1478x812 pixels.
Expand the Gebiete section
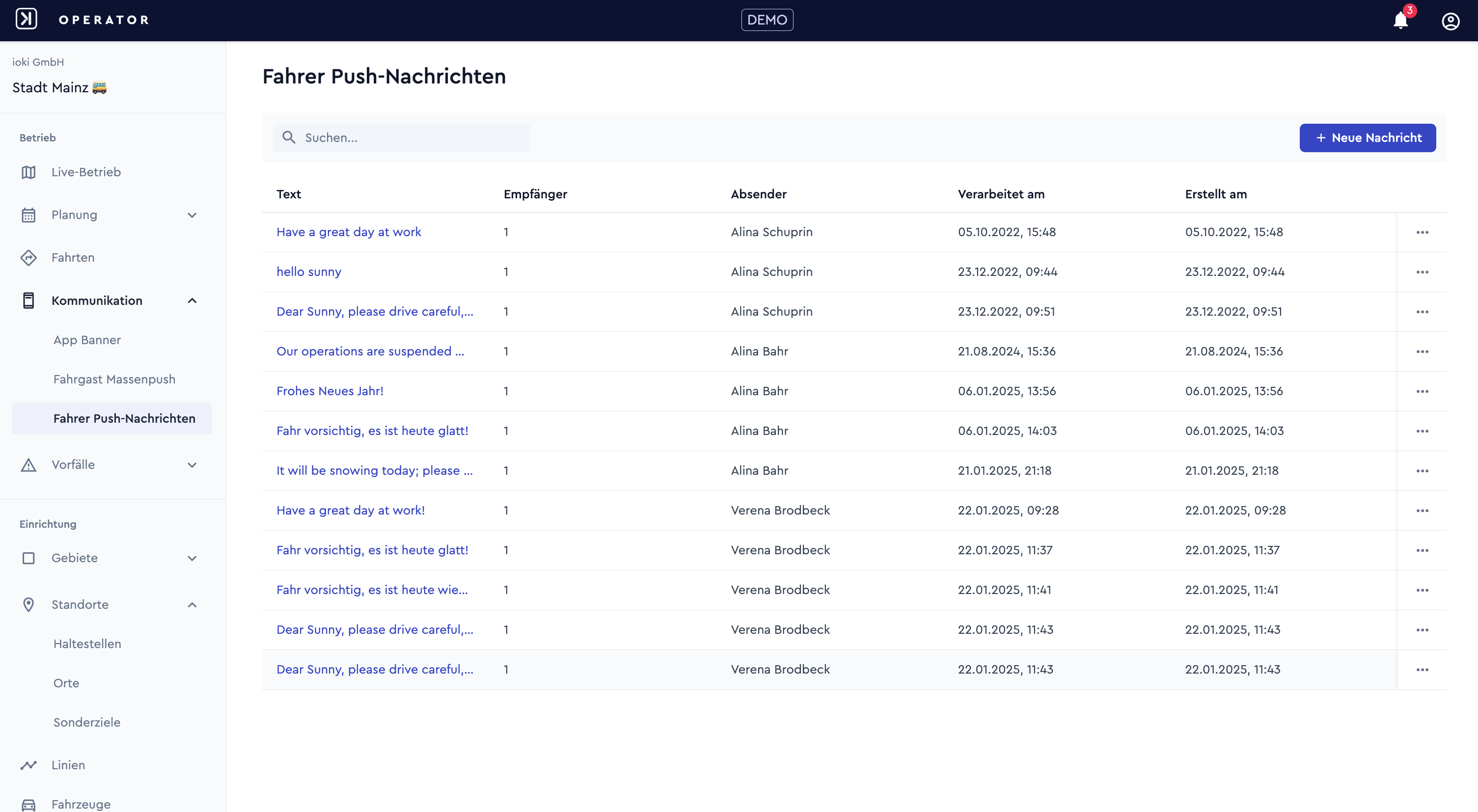[192, 558]
